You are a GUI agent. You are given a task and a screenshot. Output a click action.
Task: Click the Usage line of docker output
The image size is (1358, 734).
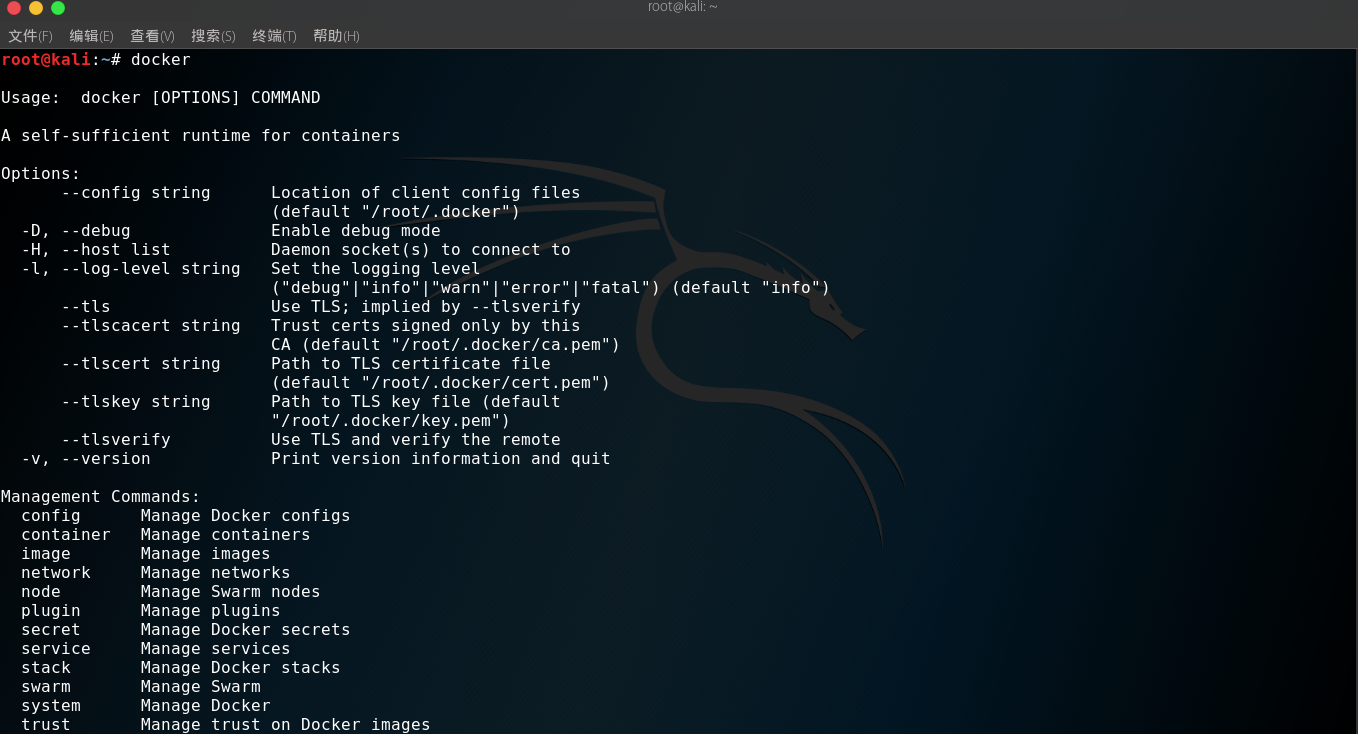(x=160, y=97)
